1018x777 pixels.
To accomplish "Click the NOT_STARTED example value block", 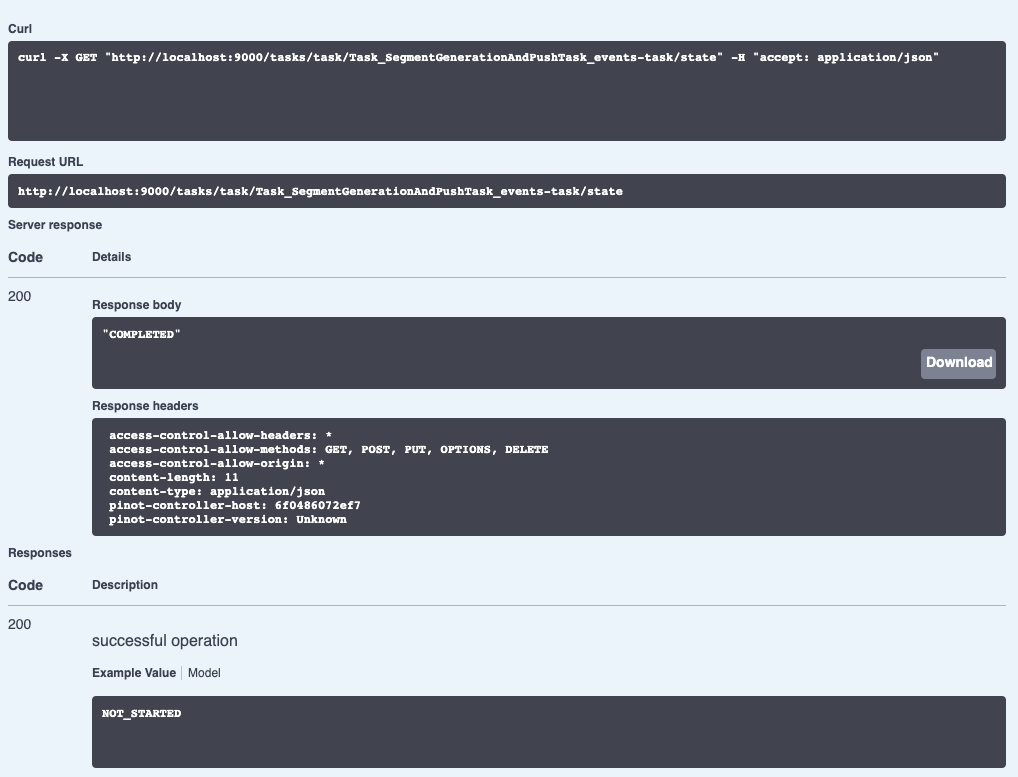I will [x=141, y=713].
